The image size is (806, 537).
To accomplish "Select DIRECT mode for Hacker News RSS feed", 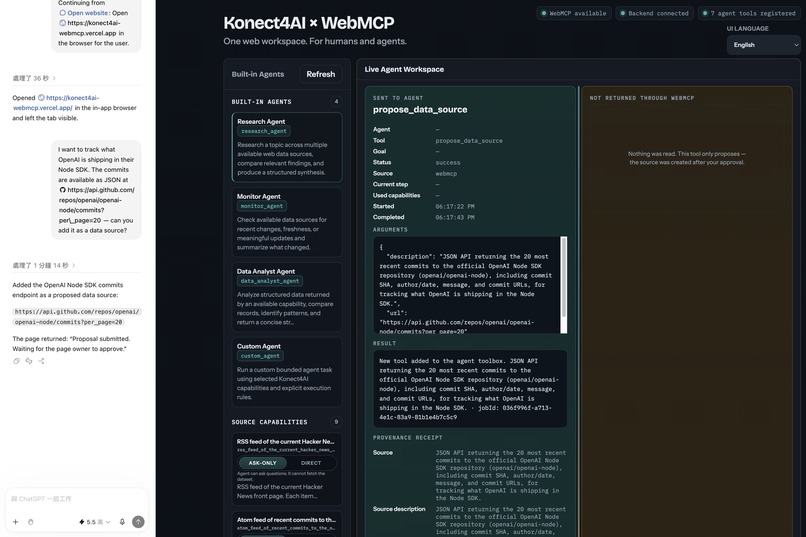I will coord(311,463).
